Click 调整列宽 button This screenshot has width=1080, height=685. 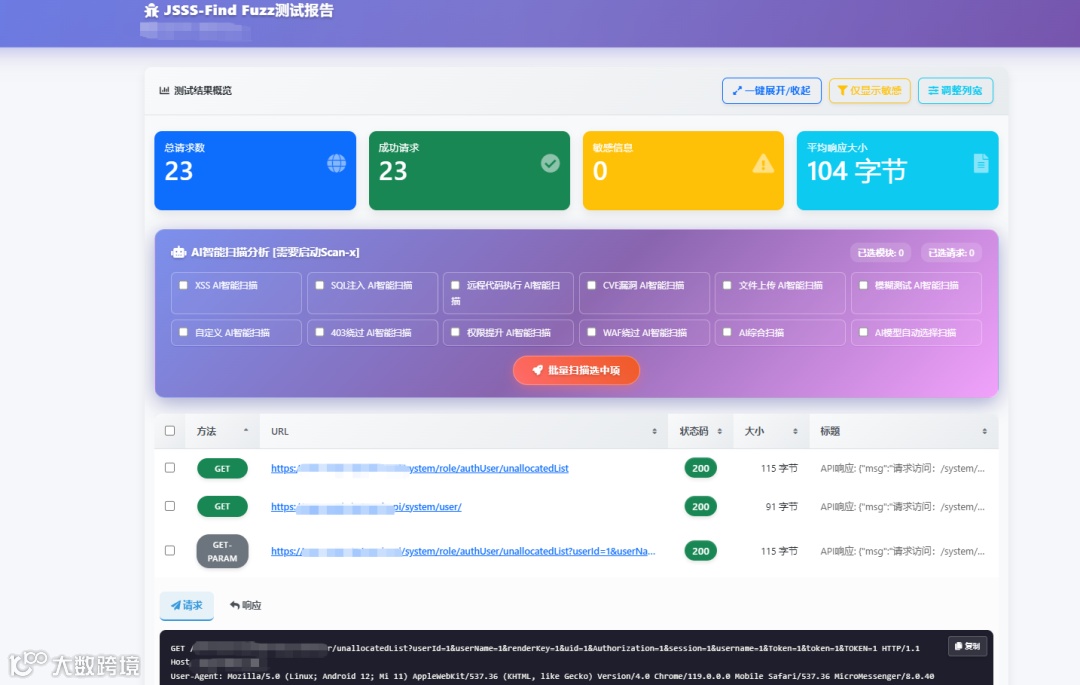(x=955, y=90)
